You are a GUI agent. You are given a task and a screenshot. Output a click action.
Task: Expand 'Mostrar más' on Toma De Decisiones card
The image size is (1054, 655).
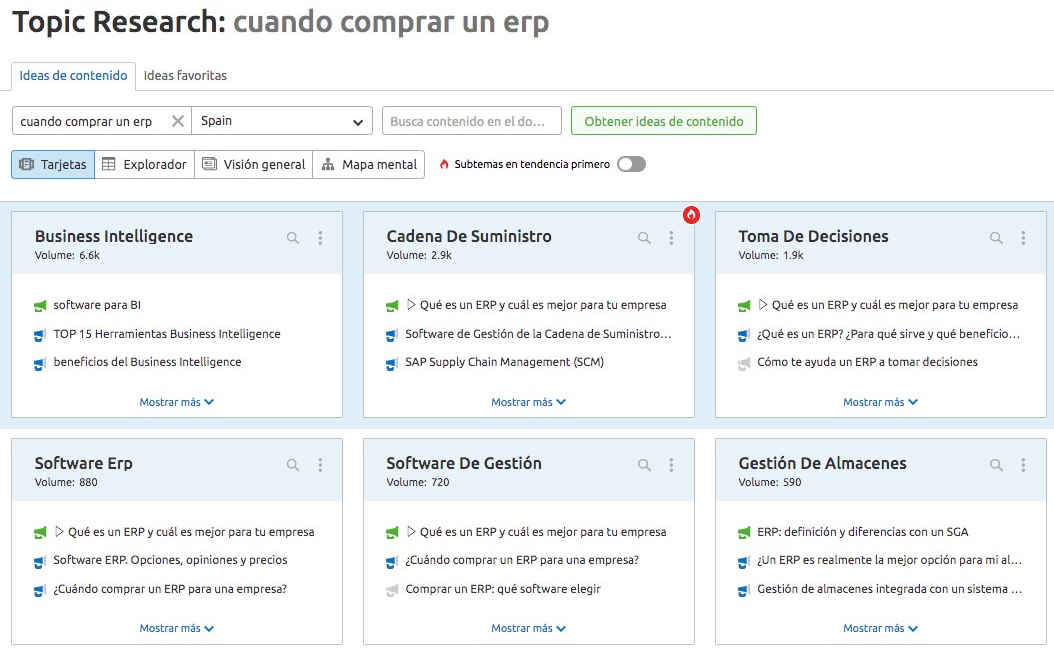click(x=880, y=402)
